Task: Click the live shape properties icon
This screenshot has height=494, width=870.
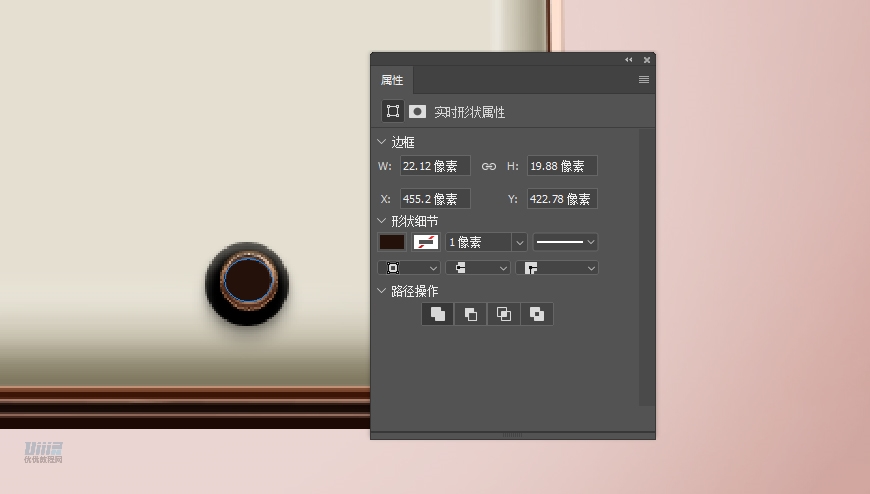Action: point(392,111)
